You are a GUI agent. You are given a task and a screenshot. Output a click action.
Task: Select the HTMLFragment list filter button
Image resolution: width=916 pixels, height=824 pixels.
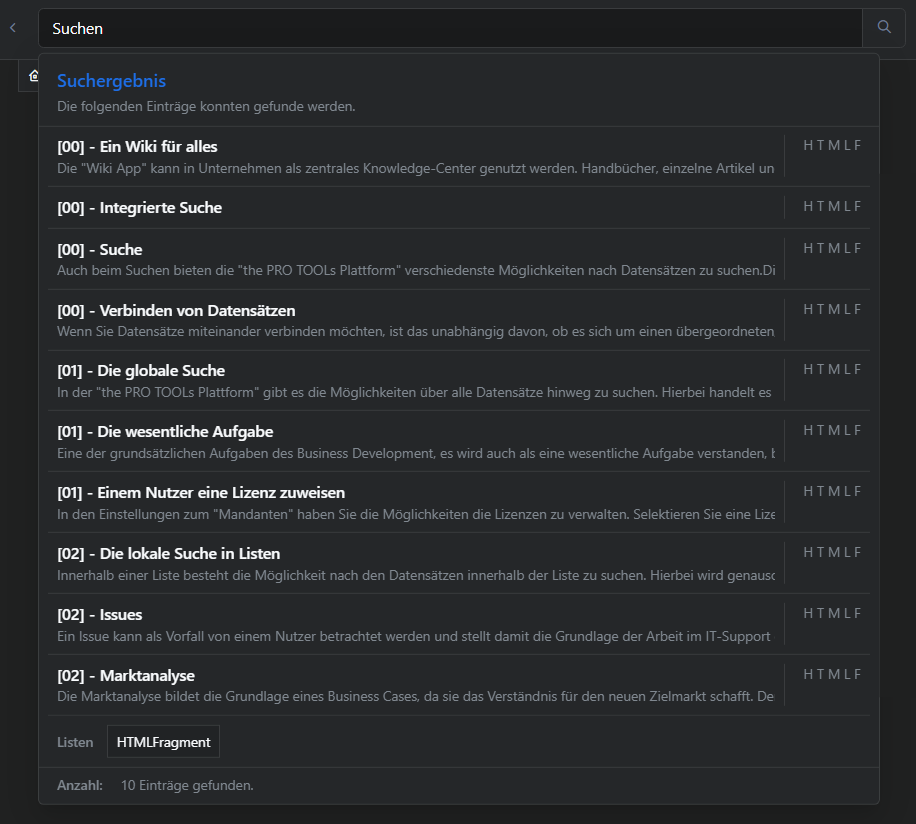pos(163,742)
